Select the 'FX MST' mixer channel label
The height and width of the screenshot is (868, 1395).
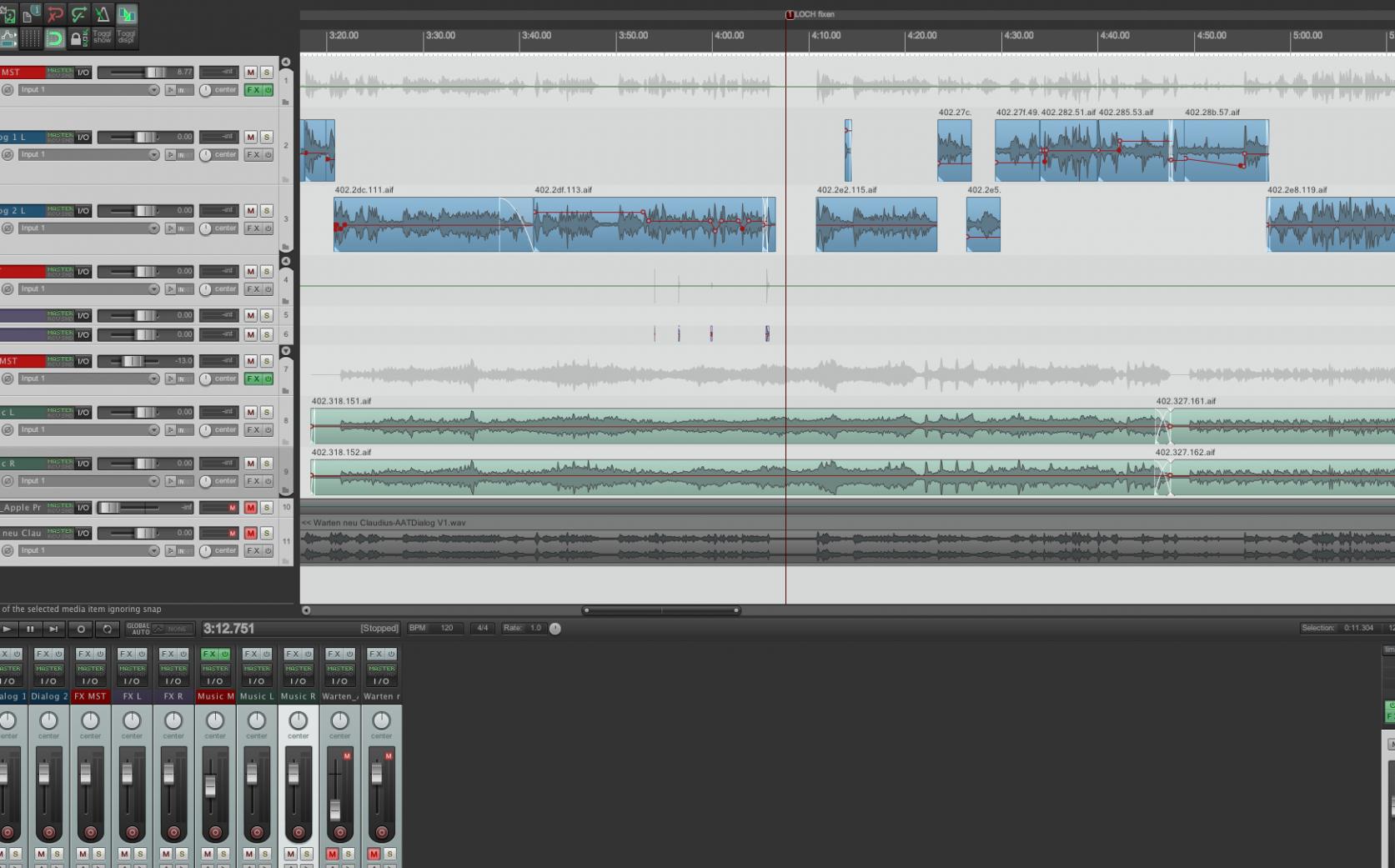point(90,696)
